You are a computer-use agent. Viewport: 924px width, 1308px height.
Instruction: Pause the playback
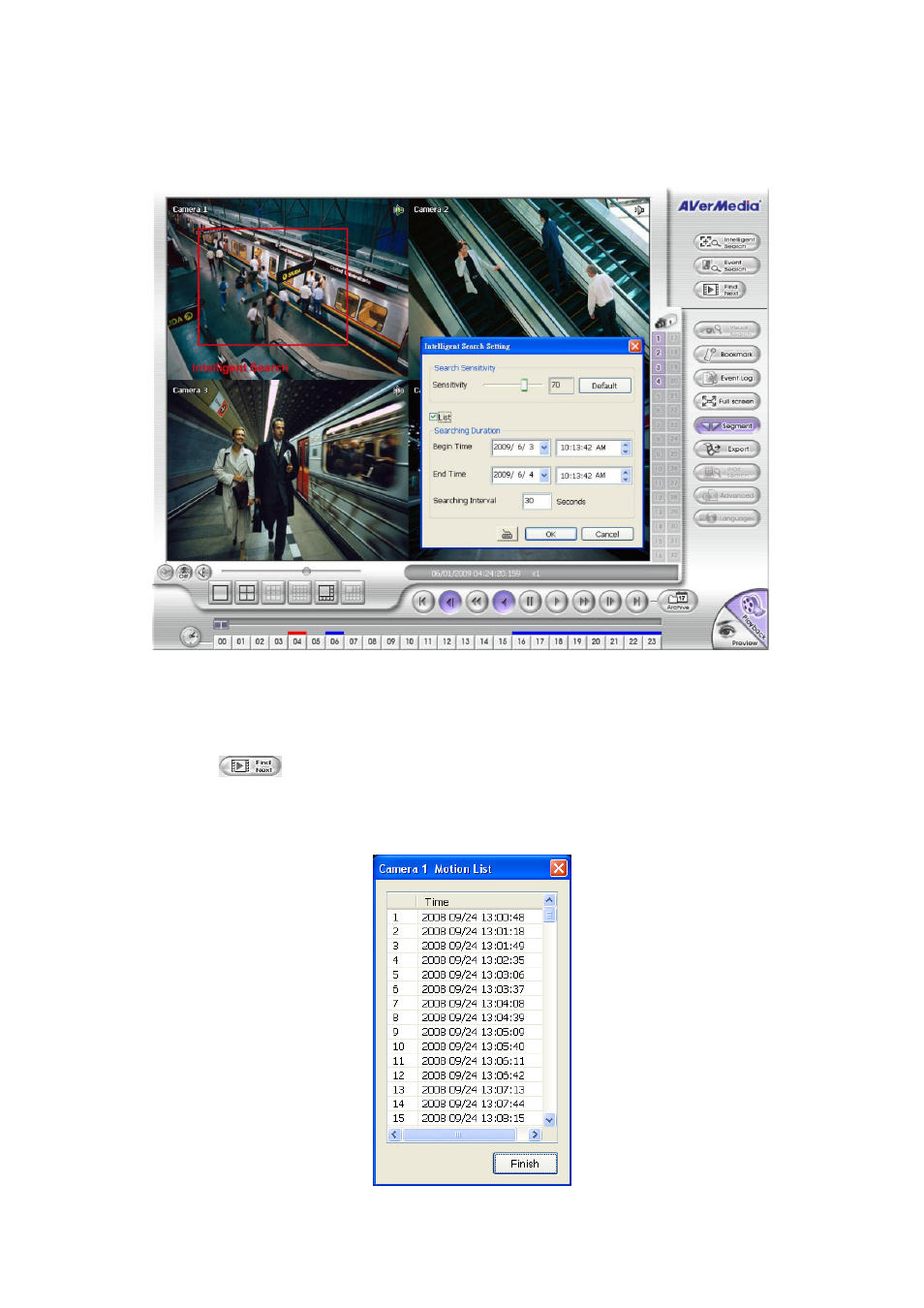(530, 602)
